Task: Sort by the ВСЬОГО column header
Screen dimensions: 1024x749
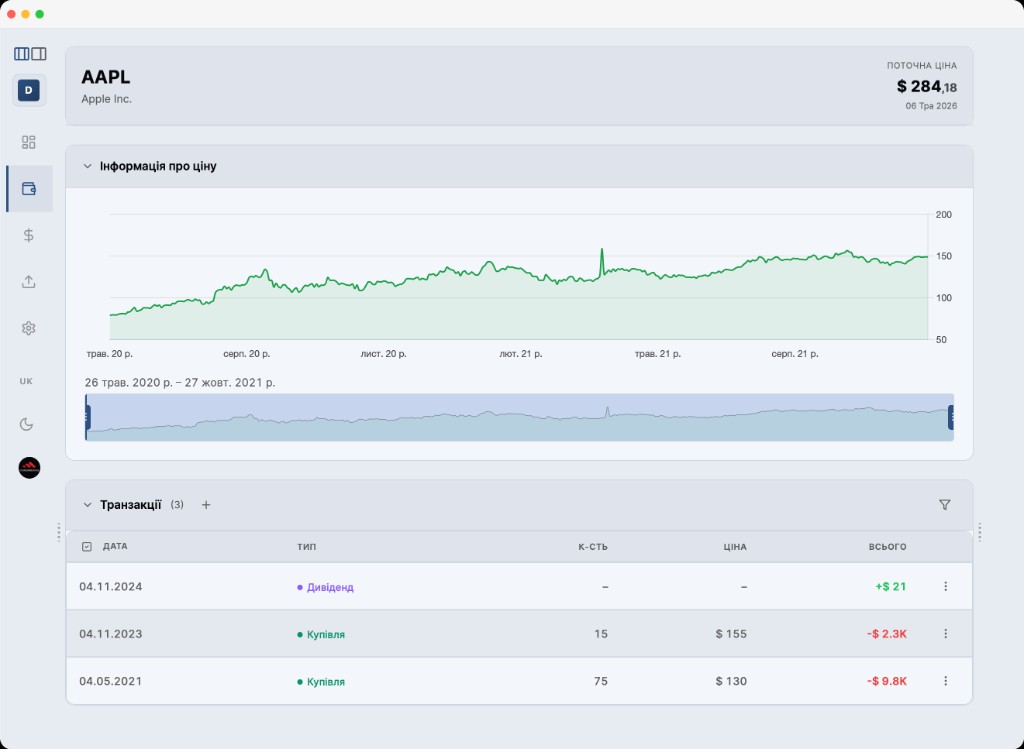Action: pos(888,547)
